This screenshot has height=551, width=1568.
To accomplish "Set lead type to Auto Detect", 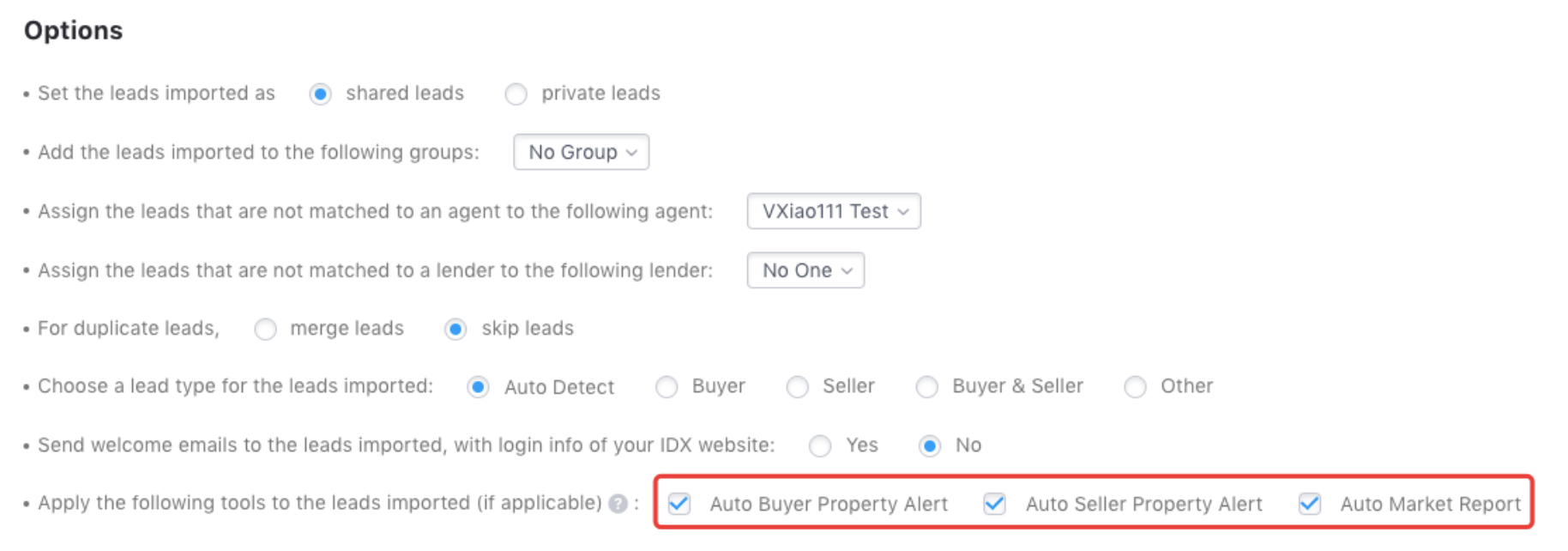I will pos(479,387).
